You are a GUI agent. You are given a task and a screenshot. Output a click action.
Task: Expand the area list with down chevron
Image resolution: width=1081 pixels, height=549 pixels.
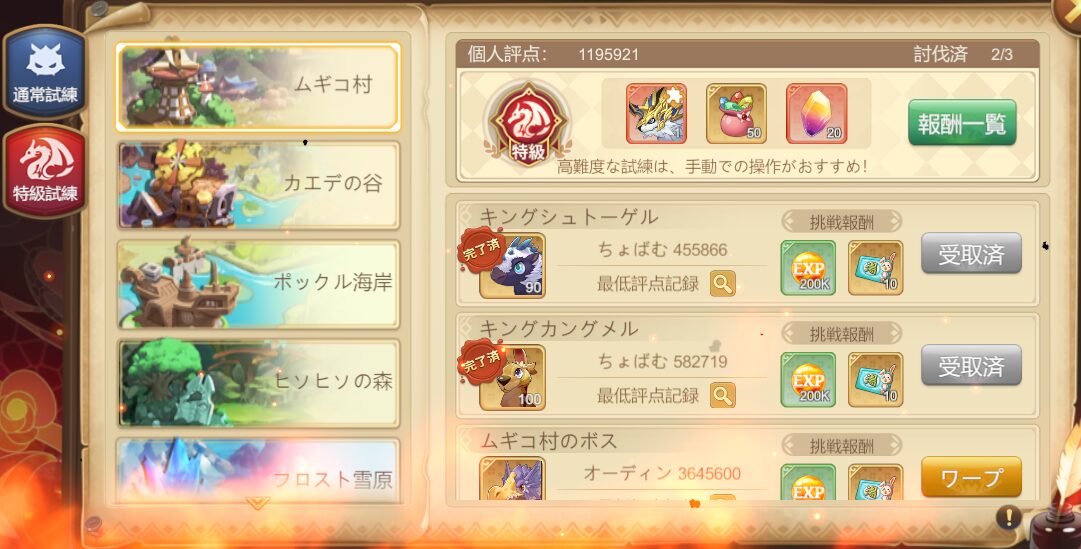(x=257, y=503)
